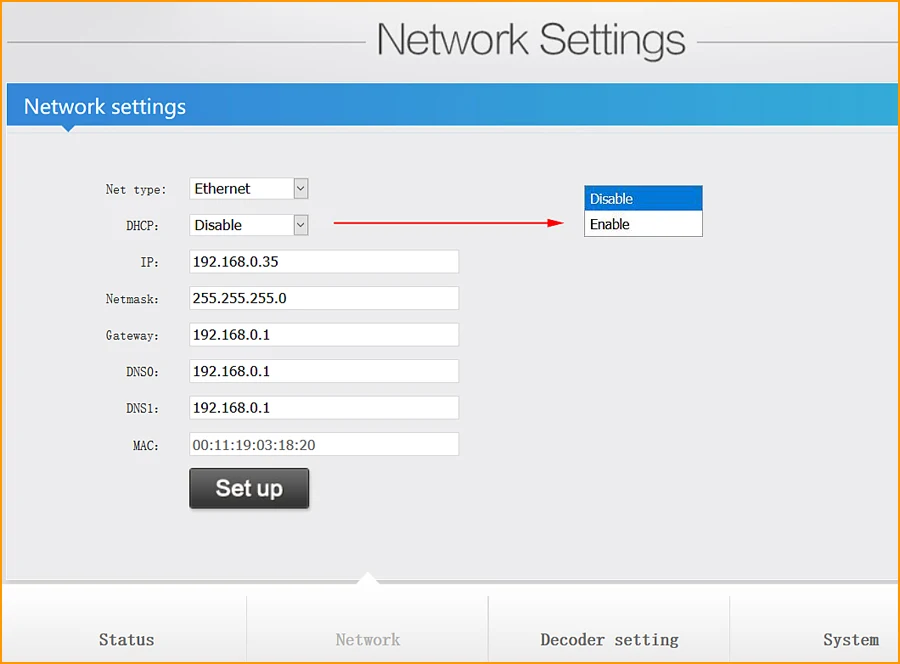Screen dimensions: 900x664
Task: Click the IP address input field
Action: click(323, 261)
